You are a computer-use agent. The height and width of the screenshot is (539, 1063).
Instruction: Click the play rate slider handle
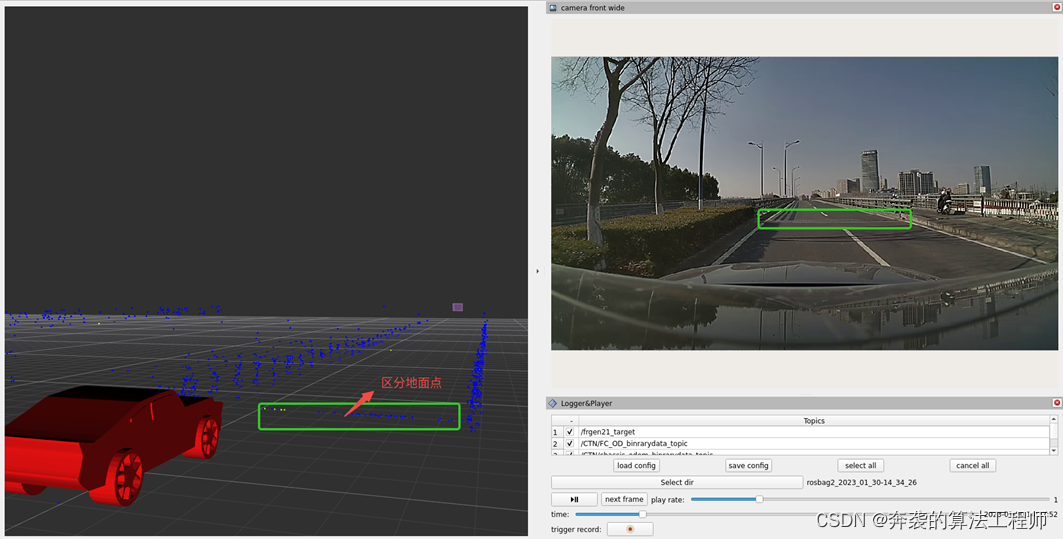click(759, 499)
